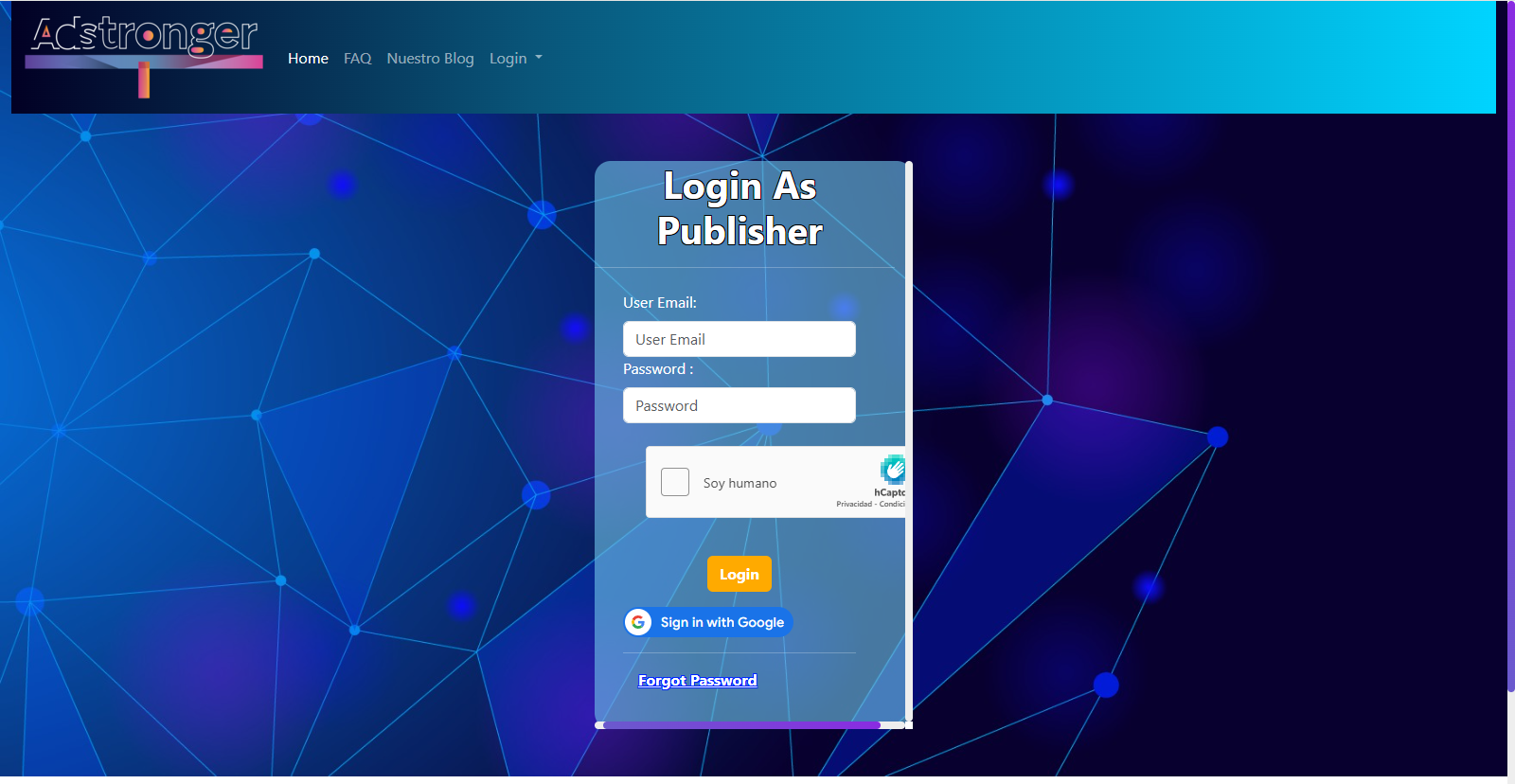Select the Login As Publisher heading
The width and height of the screenshot is (1515, 784).
[x=740, y=208]
